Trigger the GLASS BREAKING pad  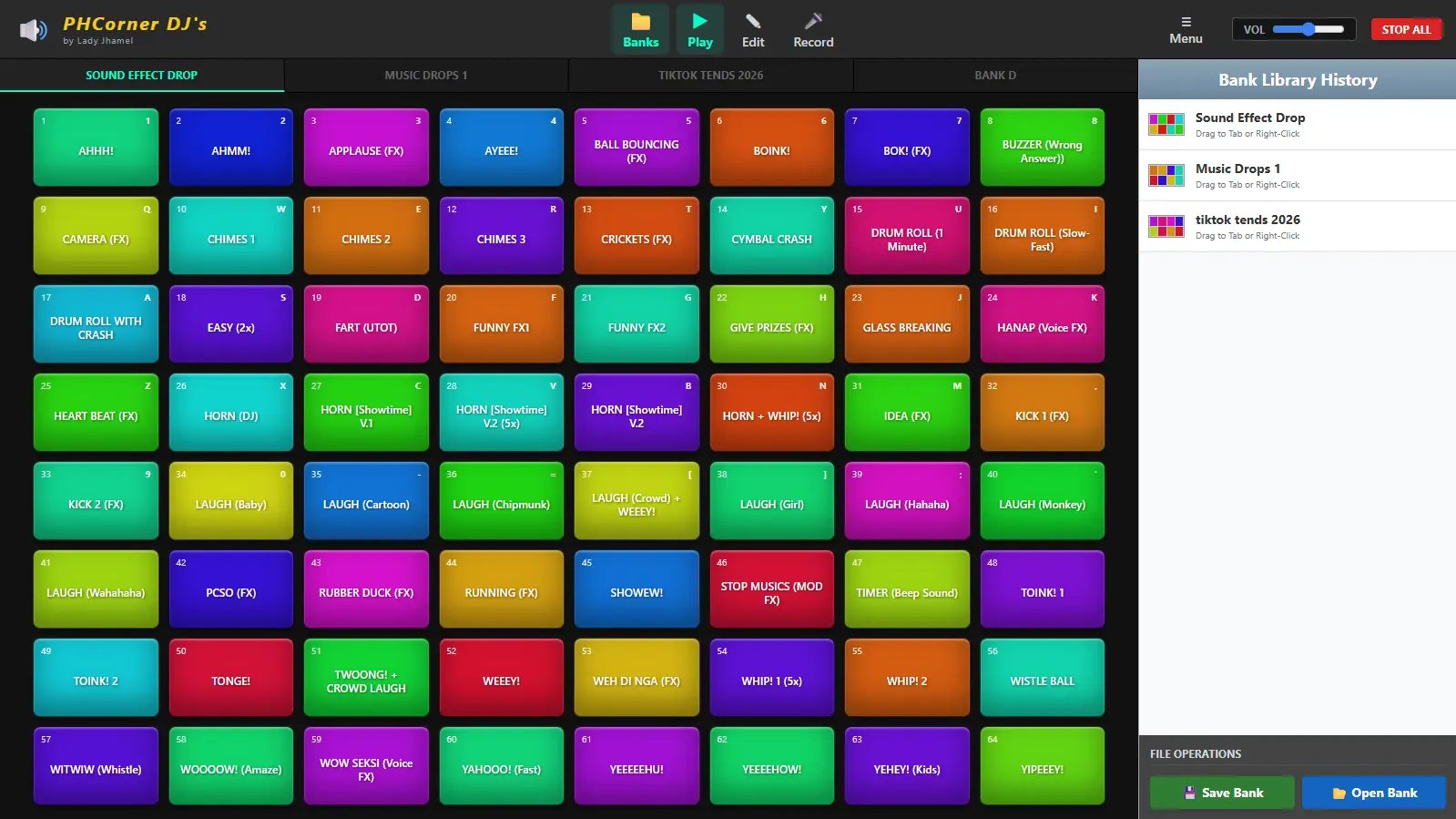click(x=907, y=324)
